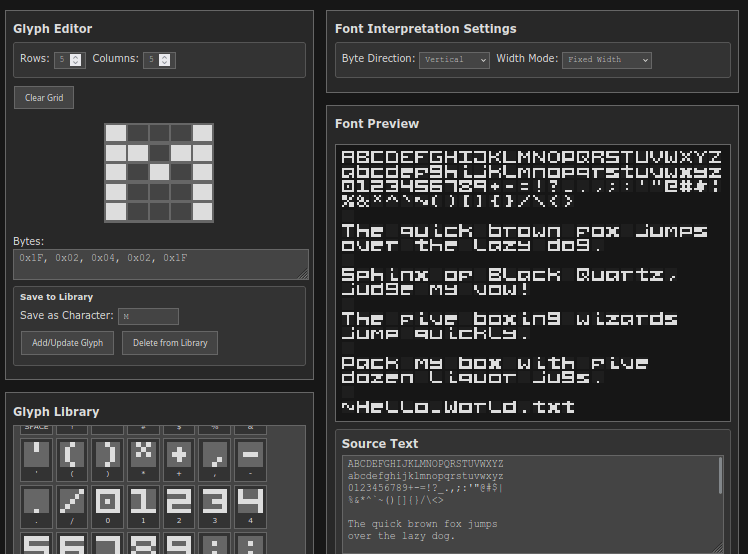
Task: Focus the Save as Character field
Action: 148,316
